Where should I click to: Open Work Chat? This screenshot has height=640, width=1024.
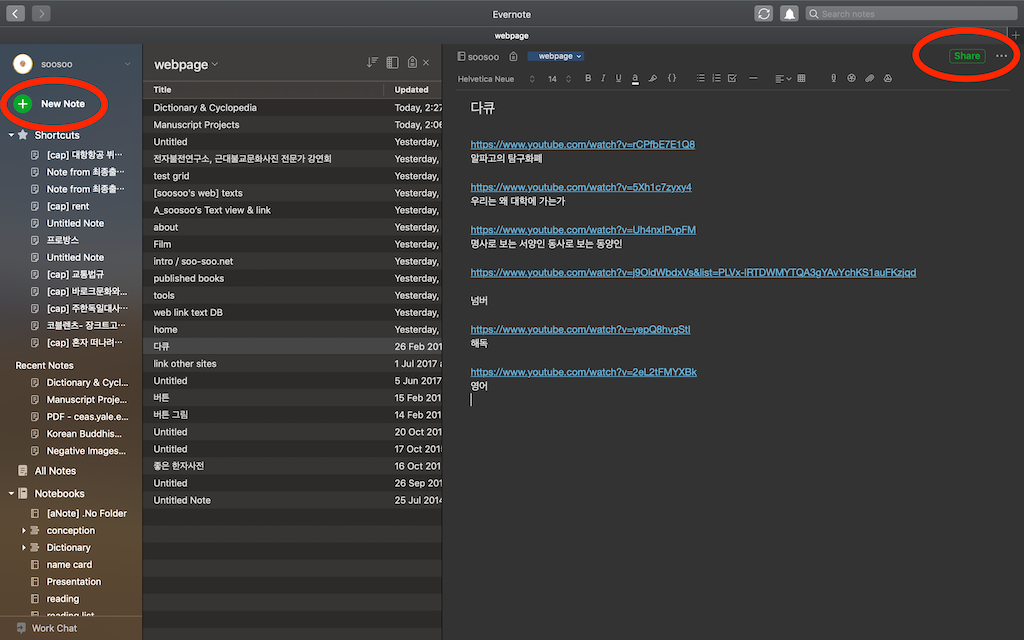pyautogui.click(x=47, y=628)
